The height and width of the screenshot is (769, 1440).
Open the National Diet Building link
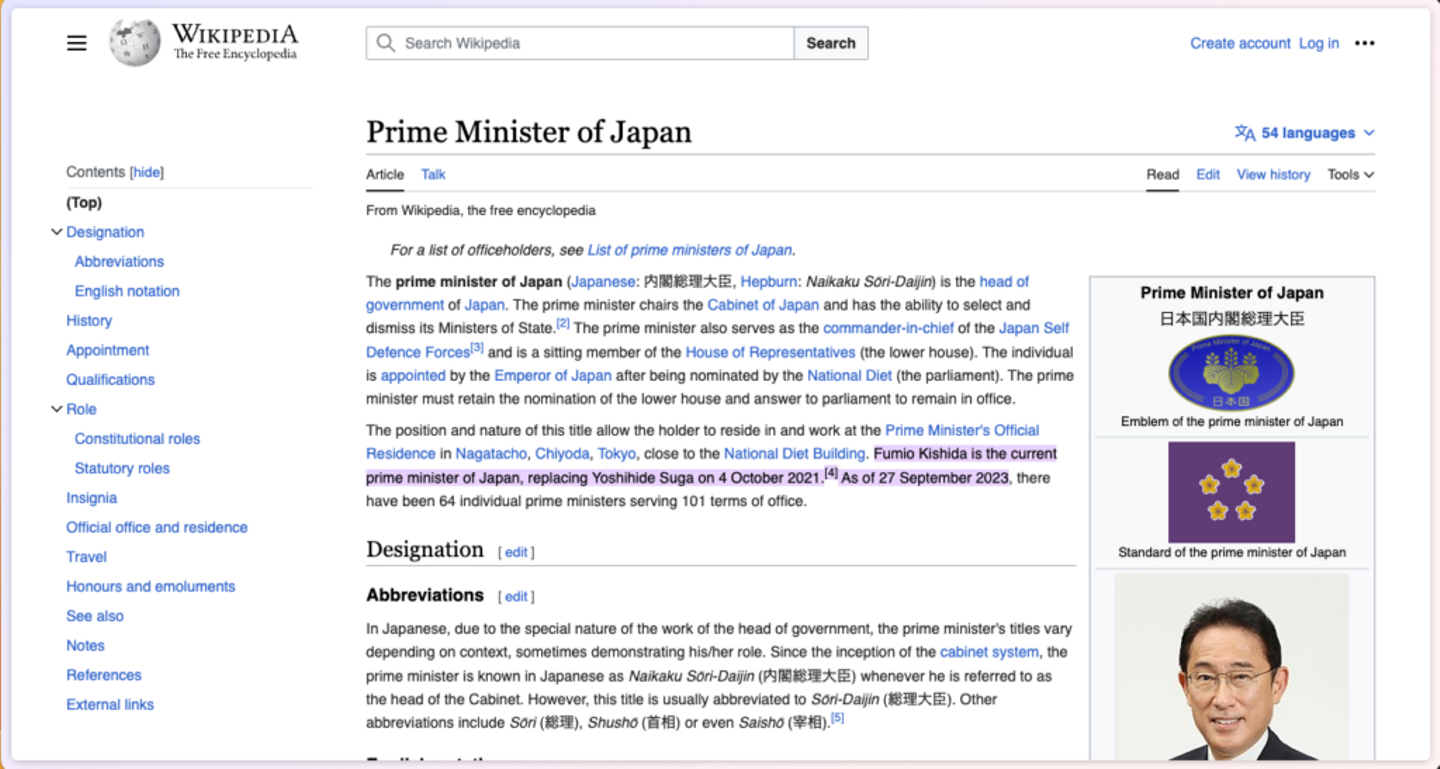click(x=794, y=453)
